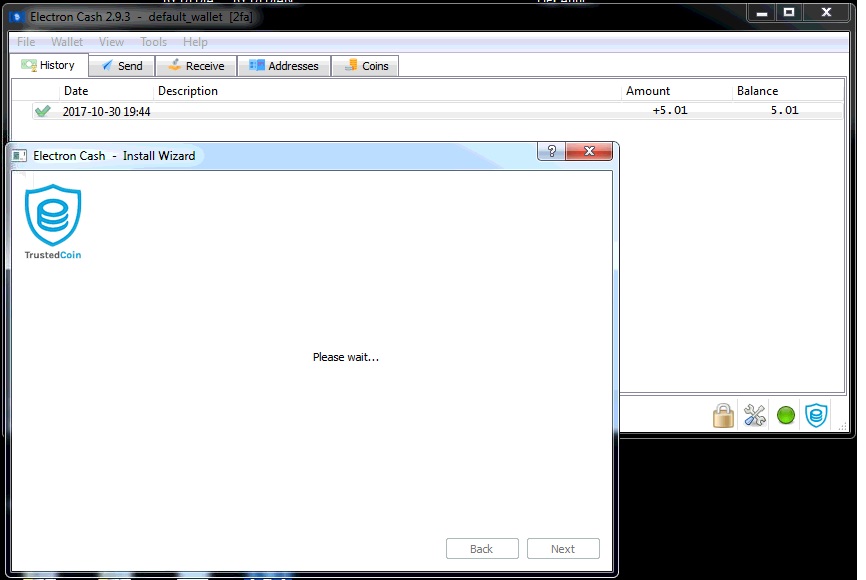
Task: Click the 5.01 balance cell
Action: 784,110
